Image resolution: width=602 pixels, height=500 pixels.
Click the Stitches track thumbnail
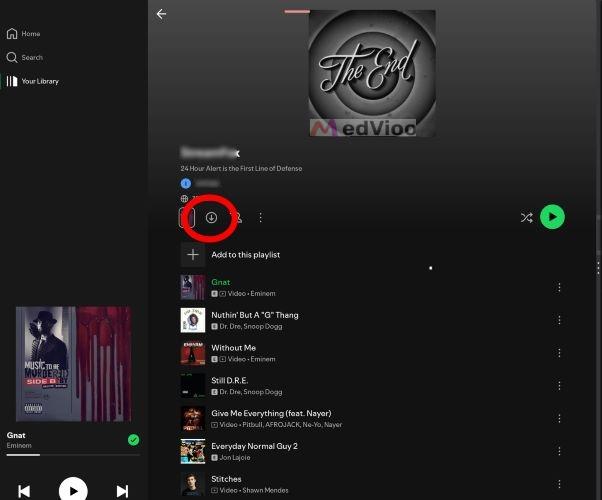193,484
